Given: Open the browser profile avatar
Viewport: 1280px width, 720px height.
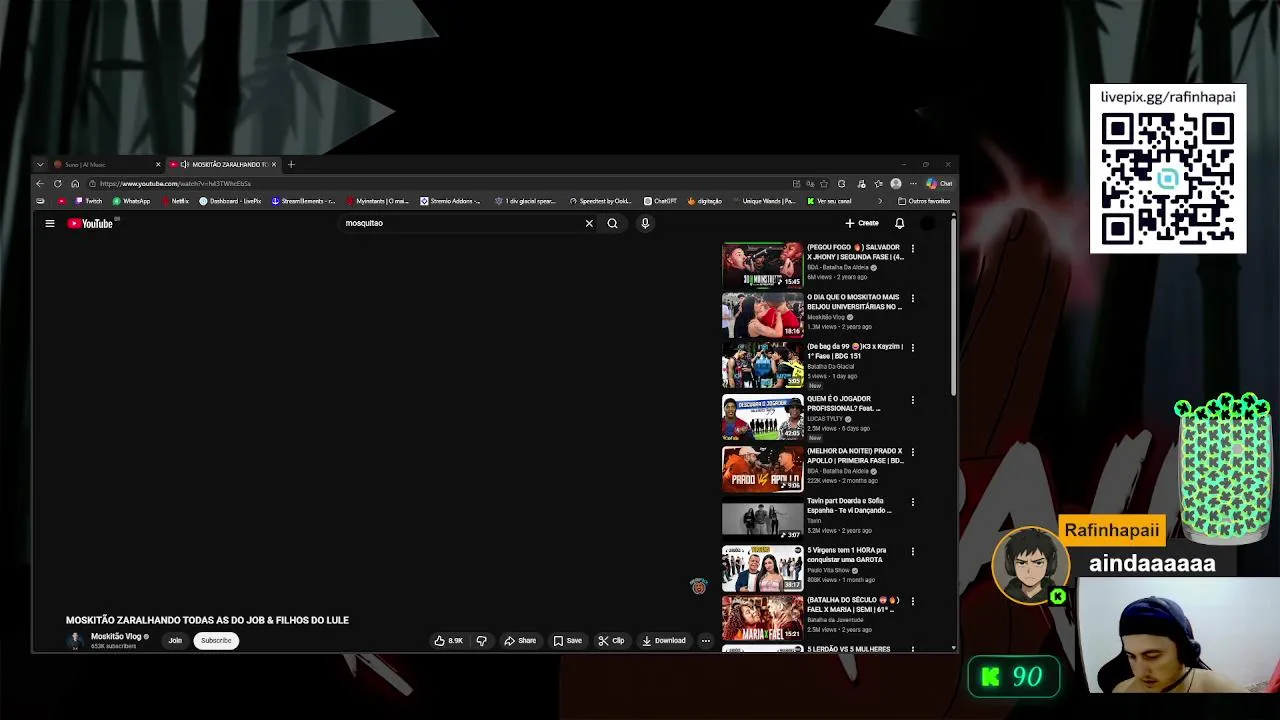Looking at the screenshot, I should coord(895,184).
